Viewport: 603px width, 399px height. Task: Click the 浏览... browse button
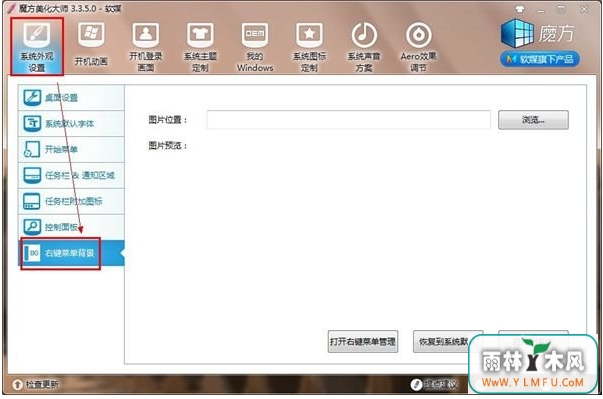pos(533,120)
